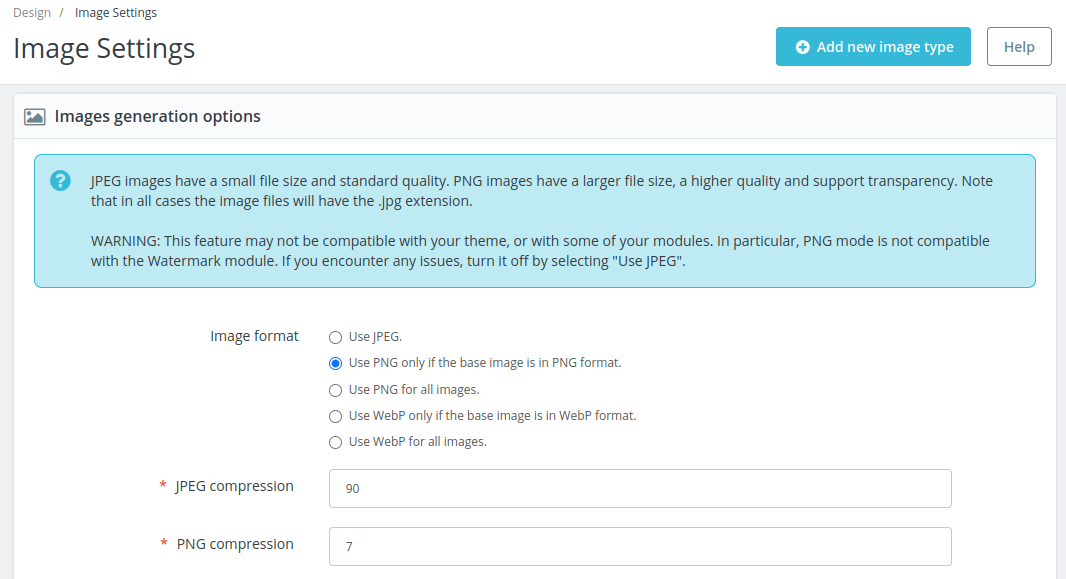
Task: Click the Image Settings breadcrumb
Action: (116, 13)
